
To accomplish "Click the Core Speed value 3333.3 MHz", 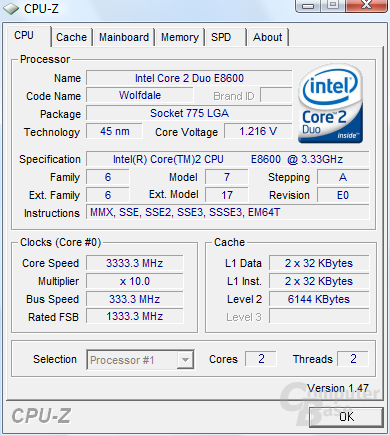I will [x=135, y=263].
